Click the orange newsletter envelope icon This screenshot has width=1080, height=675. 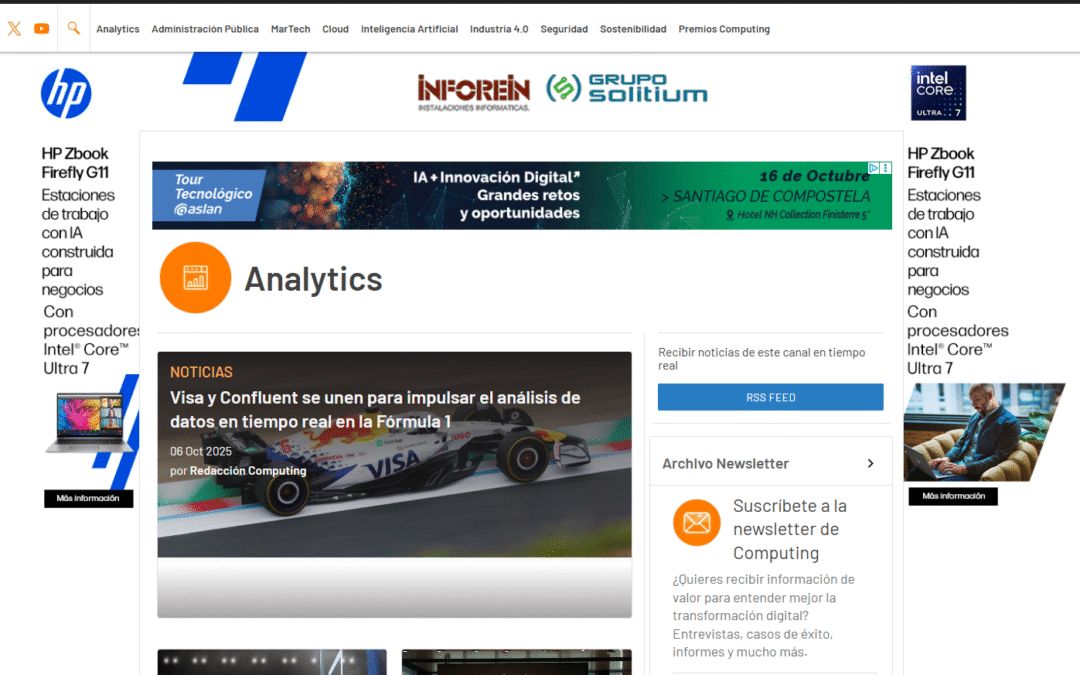pyautogui.click(x=696, y=523)
